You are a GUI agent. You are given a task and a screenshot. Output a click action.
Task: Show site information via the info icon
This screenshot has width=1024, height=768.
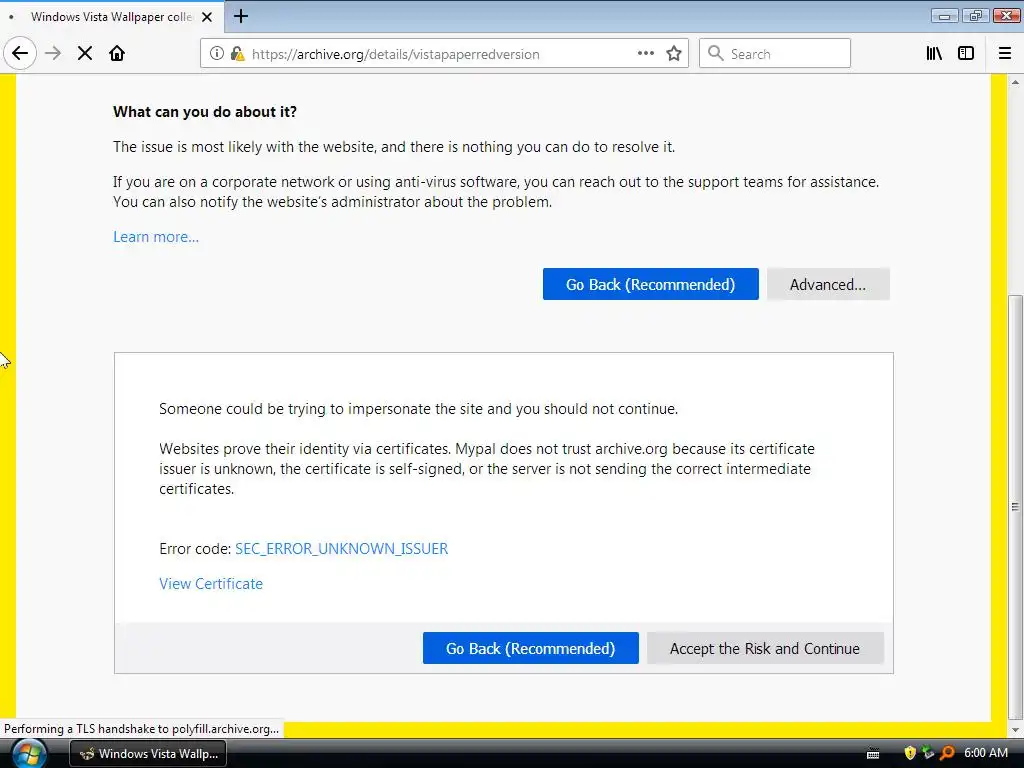(217, 54)
